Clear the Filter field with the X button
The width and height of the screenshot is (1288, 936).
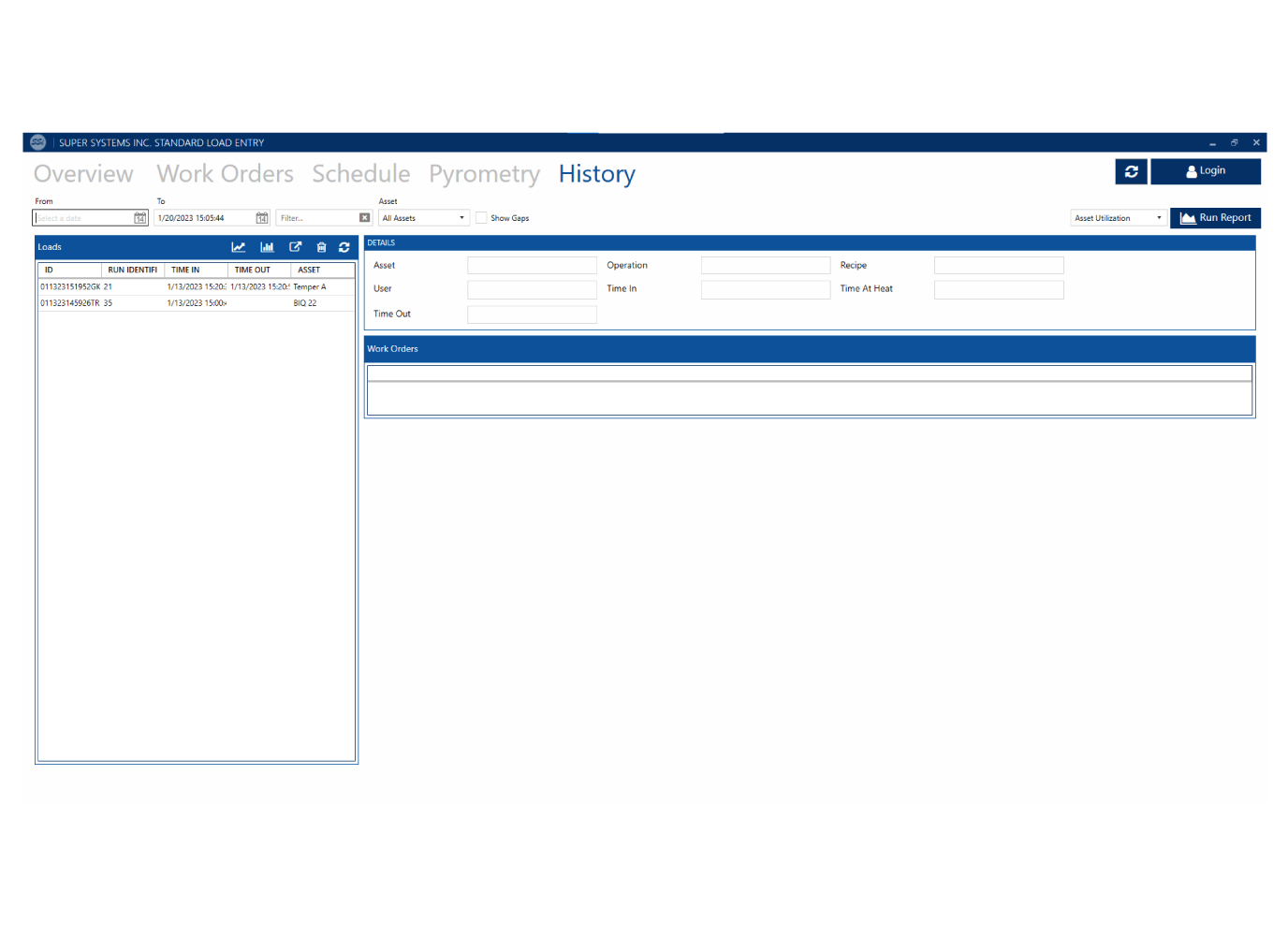pos(364,217)
